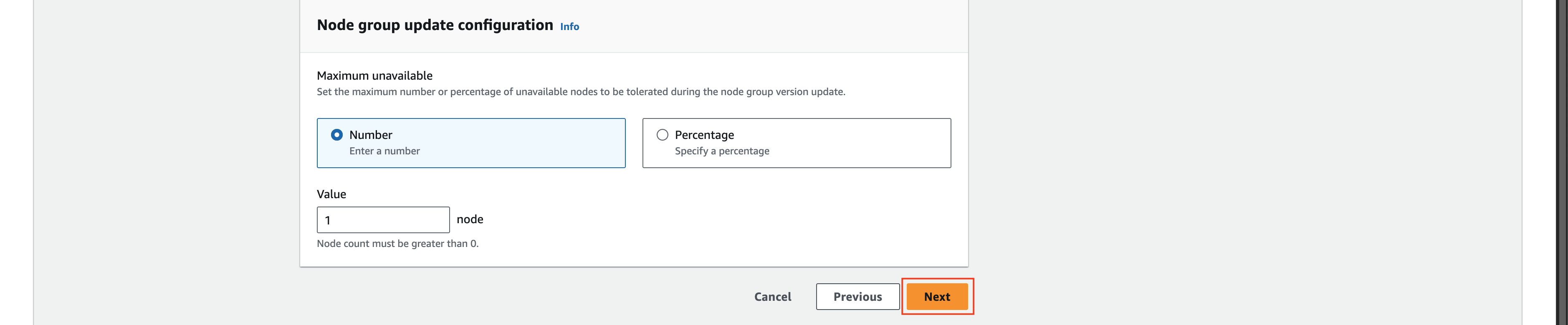Click the "Specify a percentage" description
The height and width of the screenshot is (325, 1568).
point(722,151)
